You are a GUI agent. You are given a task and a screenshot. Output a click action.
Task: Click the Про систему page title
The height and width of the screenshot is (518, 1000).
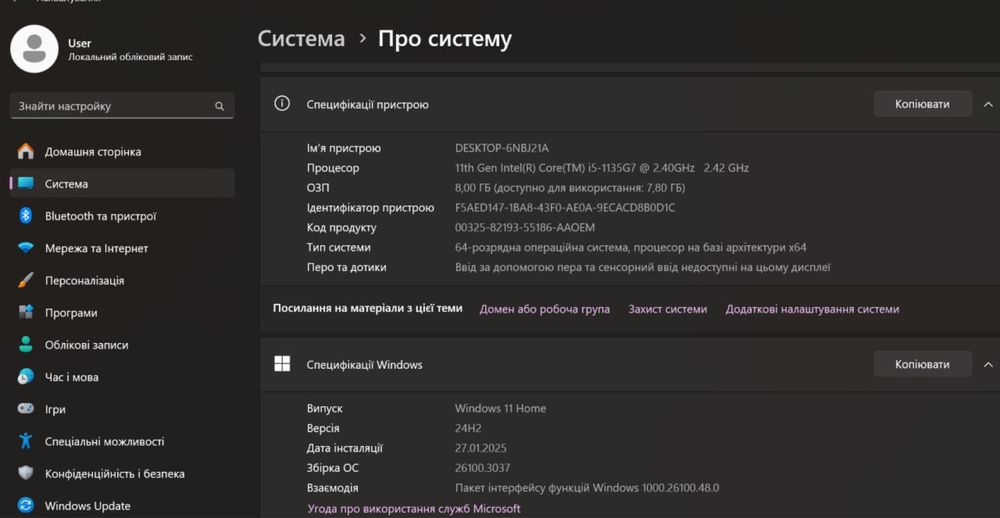coord(445,38)
